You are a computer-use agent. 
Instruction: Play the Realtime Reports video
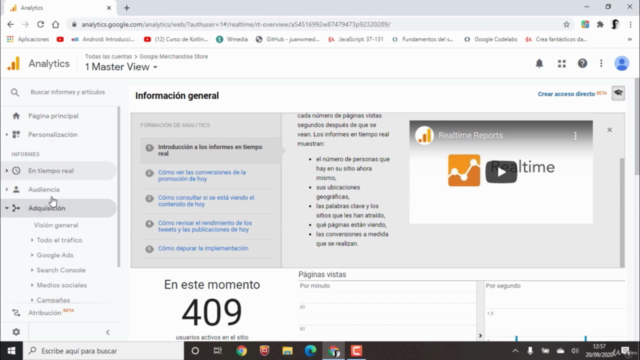coord(501,172)
